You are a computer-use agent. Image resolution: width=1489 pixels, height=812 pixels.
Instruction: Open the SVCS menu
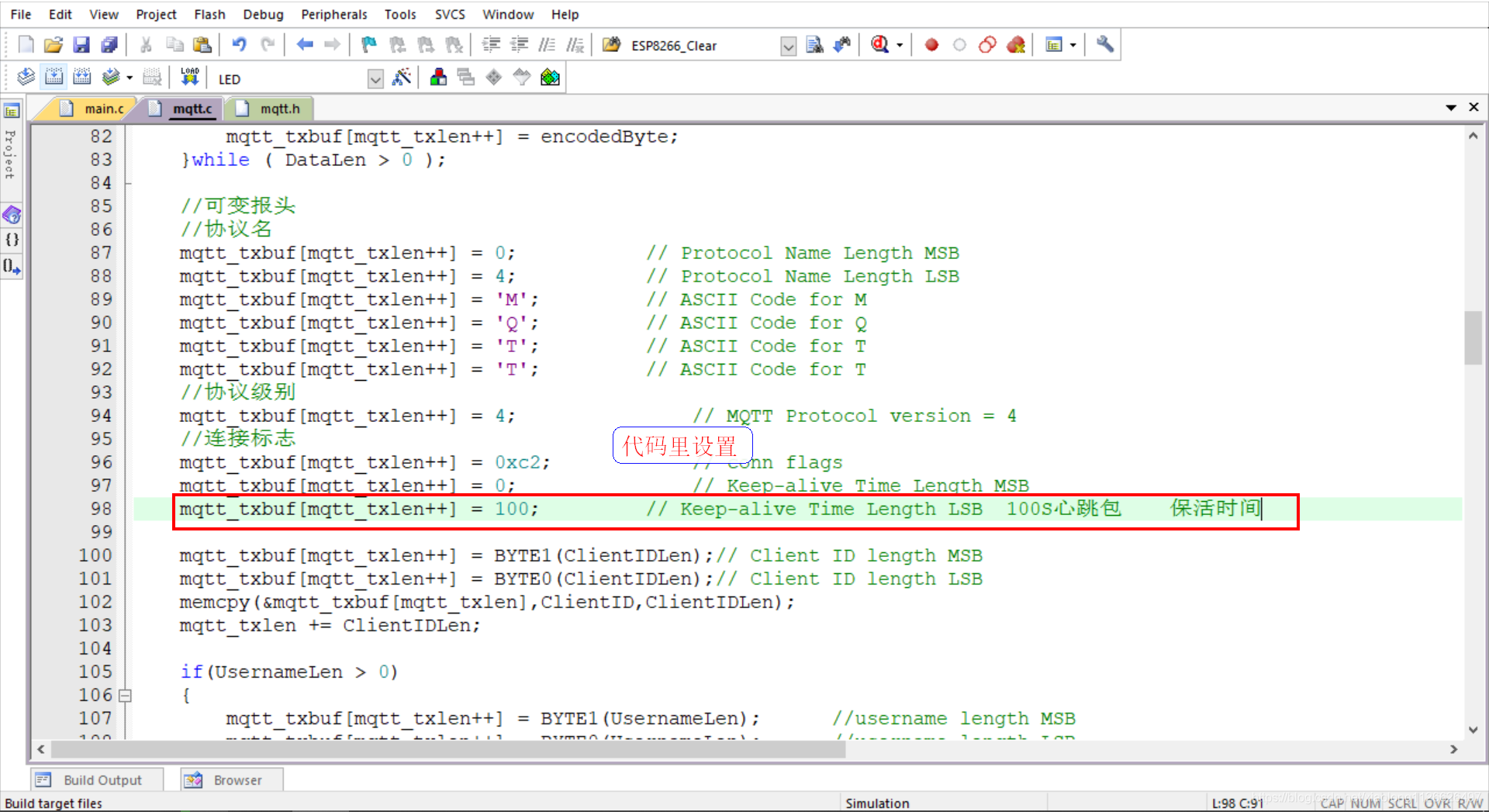(450, 14)
